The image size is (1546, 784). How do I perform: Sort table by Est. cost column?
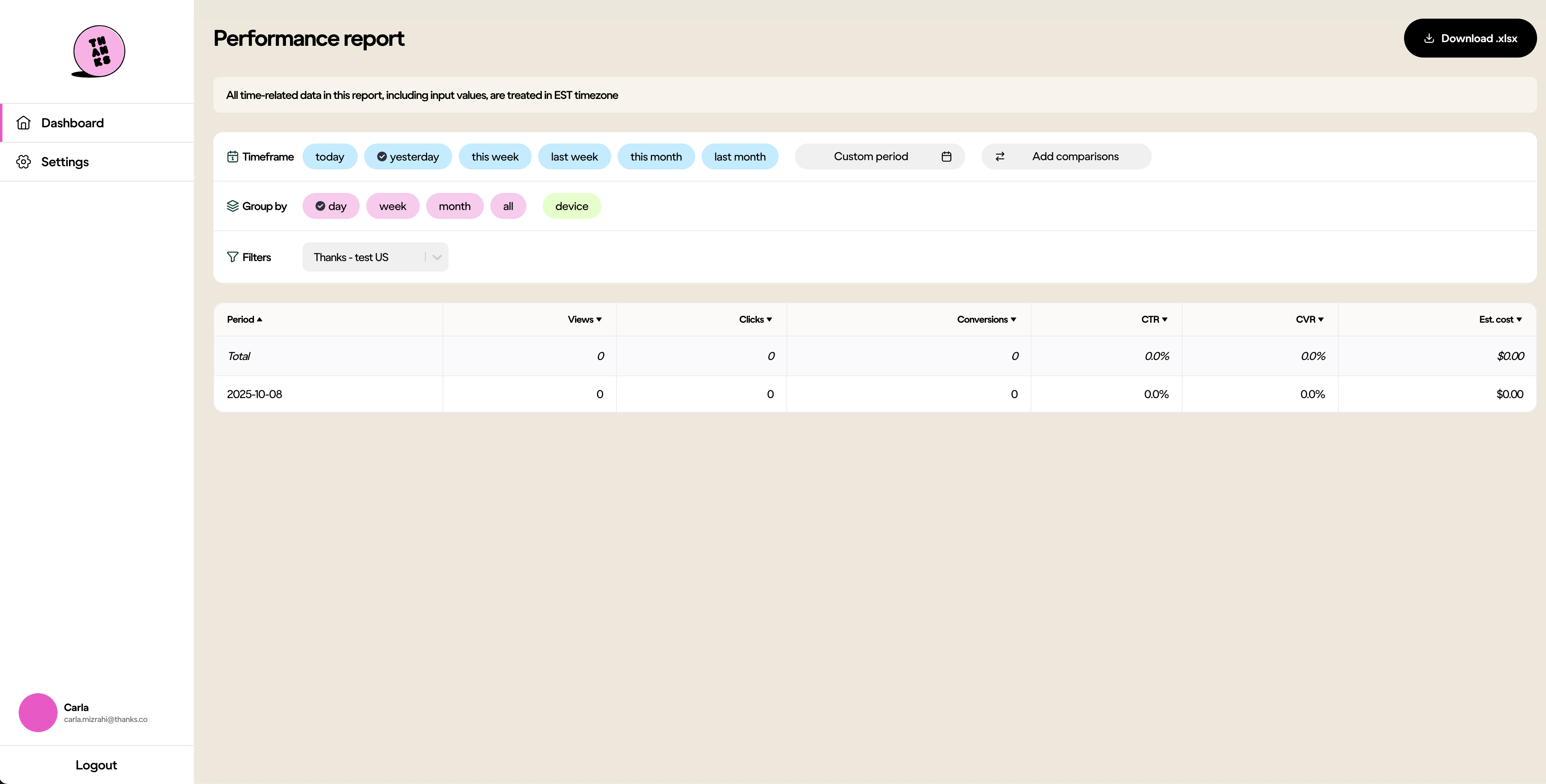(1500, 320)
